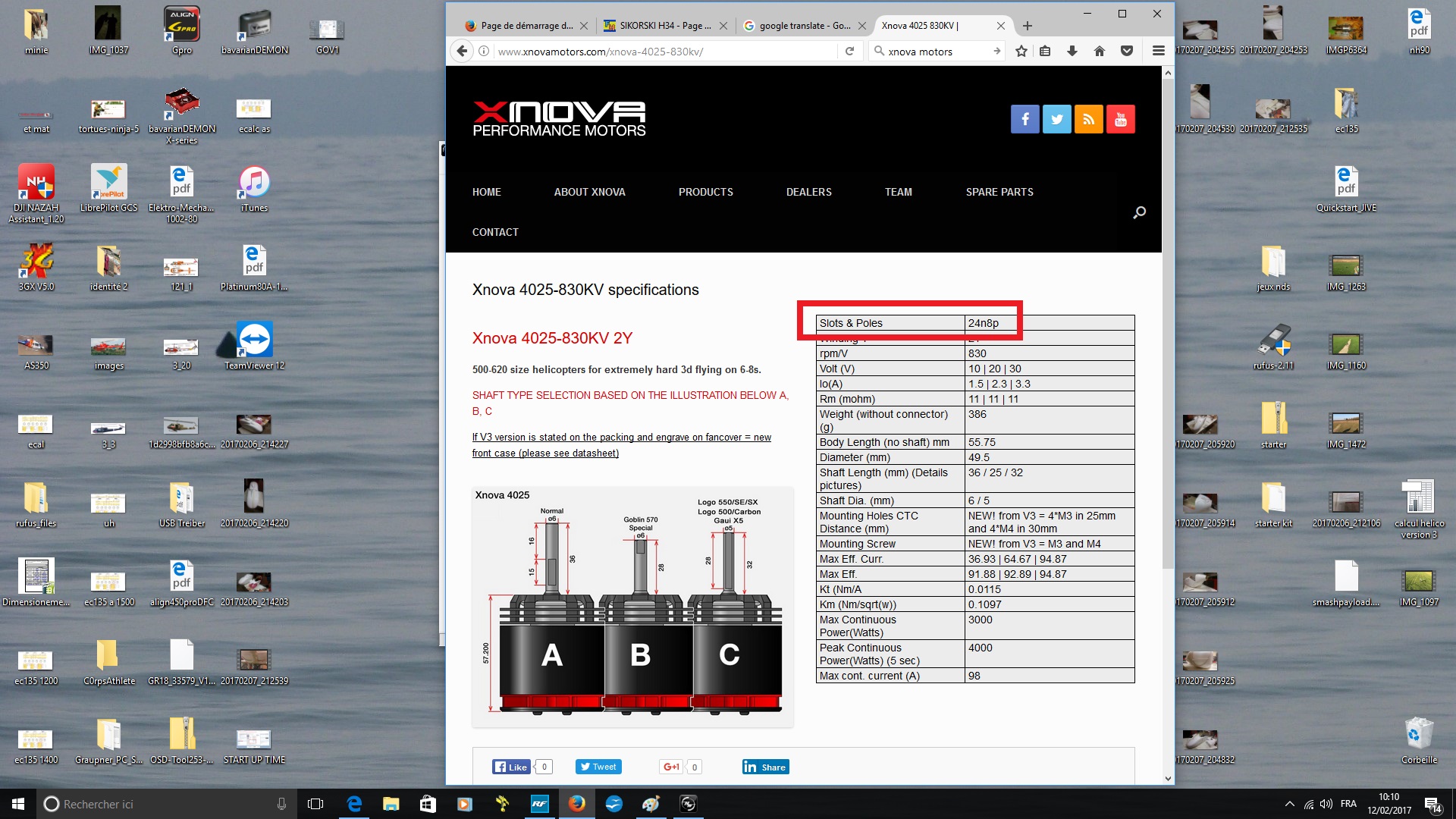This screenshot has height=819, width=1456.
Task: Open bavarianDEMON X-series desktop shortcut
Action: pos(182,115)
